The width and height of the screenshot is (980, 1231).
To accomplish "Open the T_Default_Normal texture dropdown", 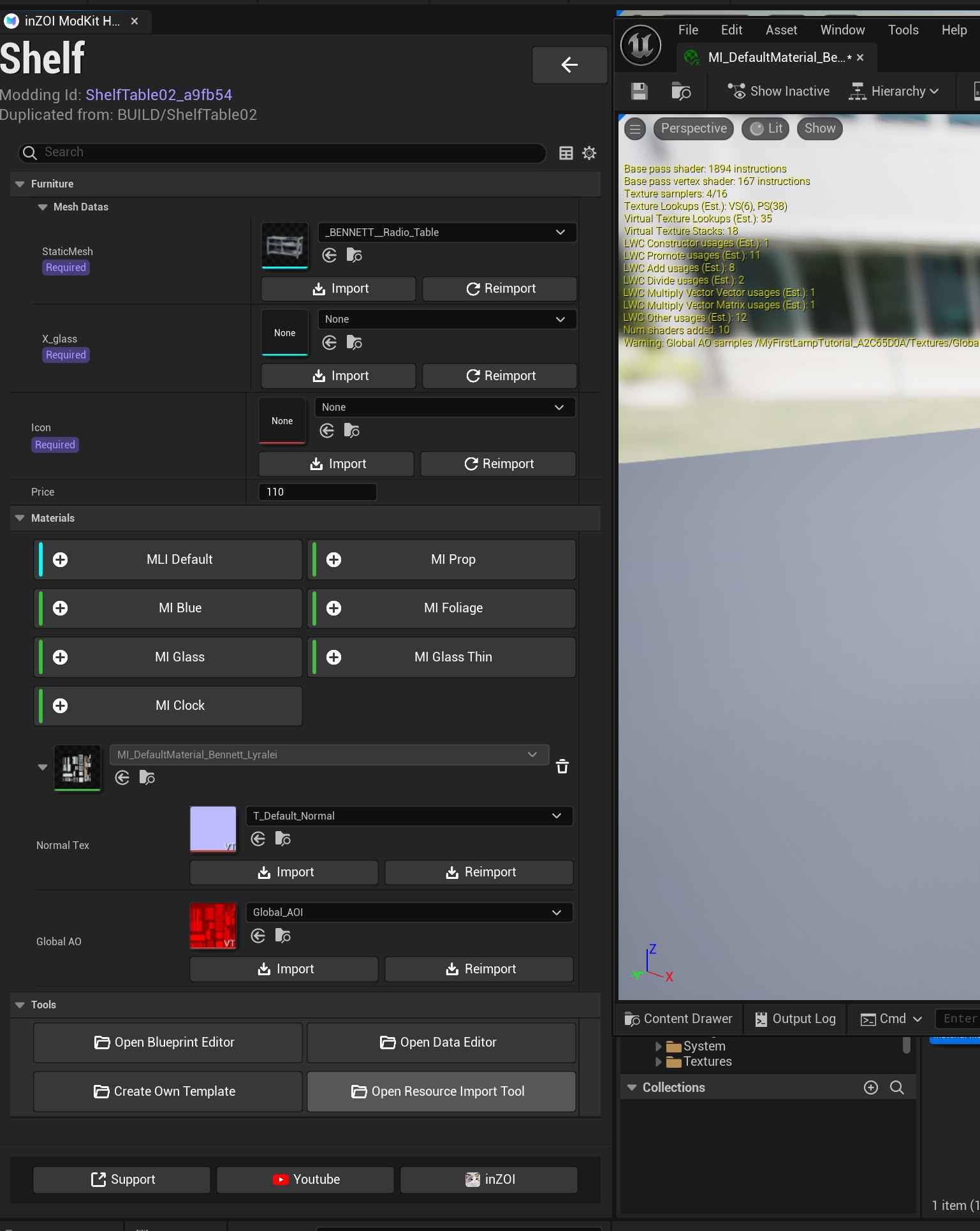I will tap(409, 816).
